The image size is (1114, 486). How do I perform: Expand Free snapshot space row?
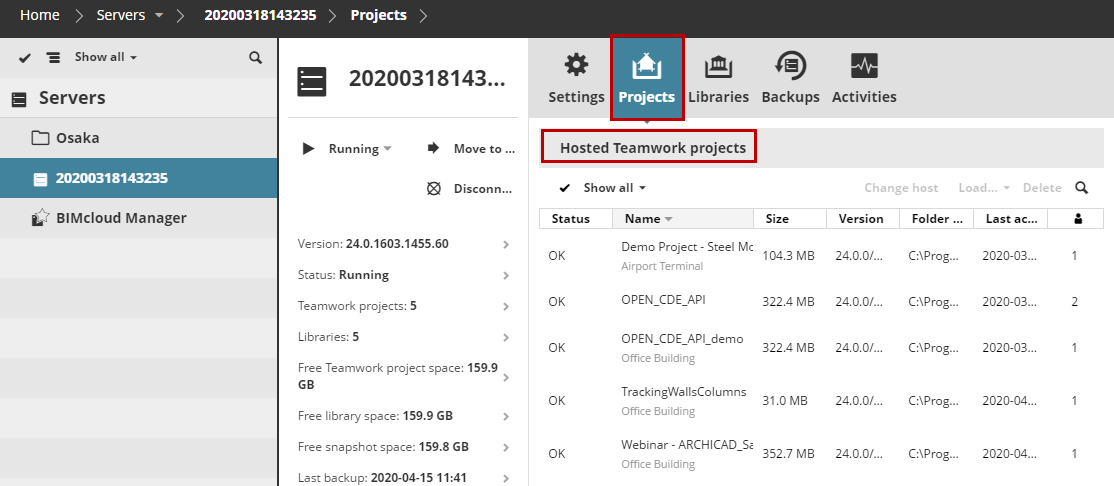(x=404, y=447)
